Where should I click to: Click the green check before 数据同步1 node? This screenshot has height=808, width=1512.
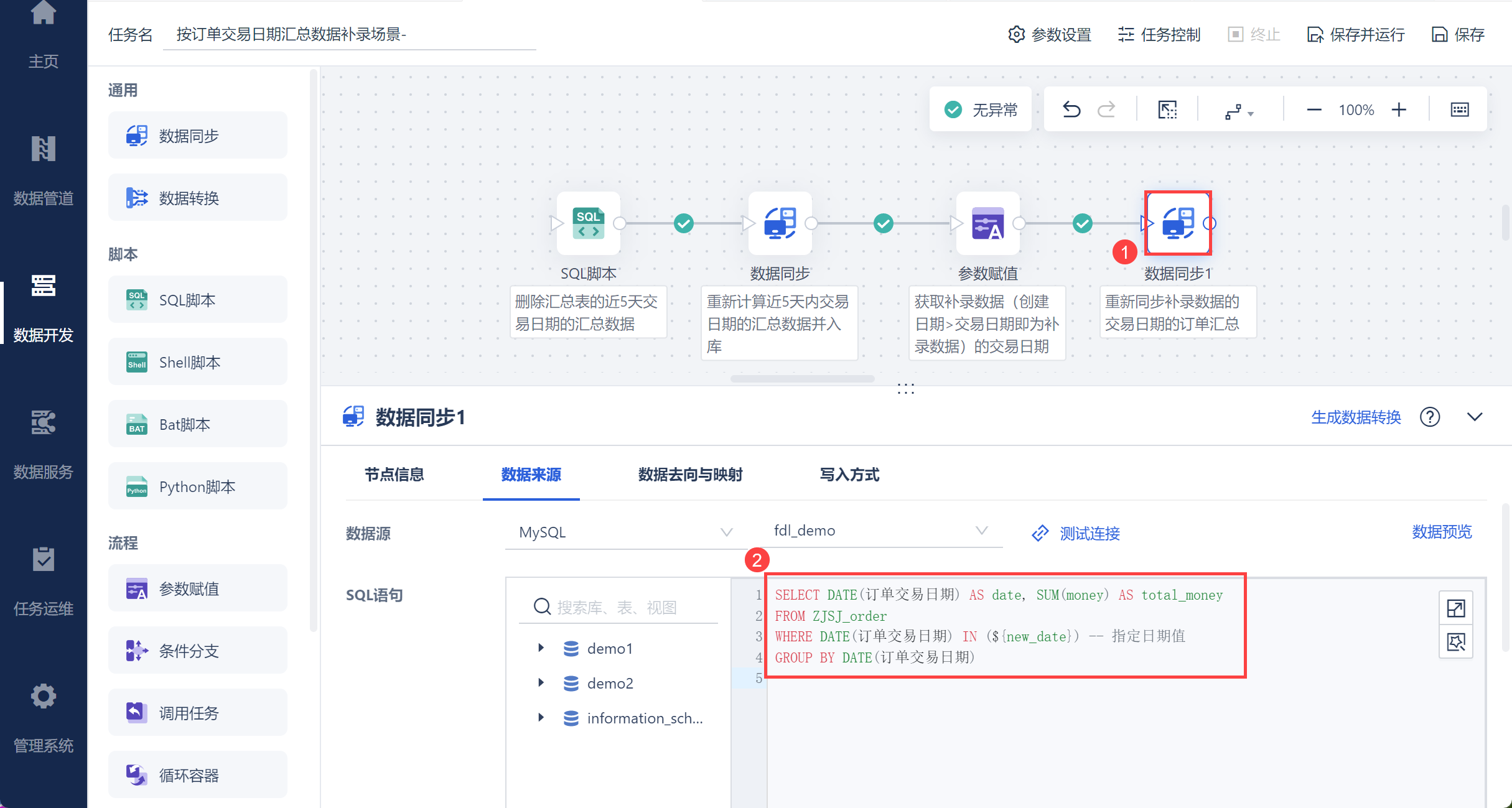[x=1082, y=223]
